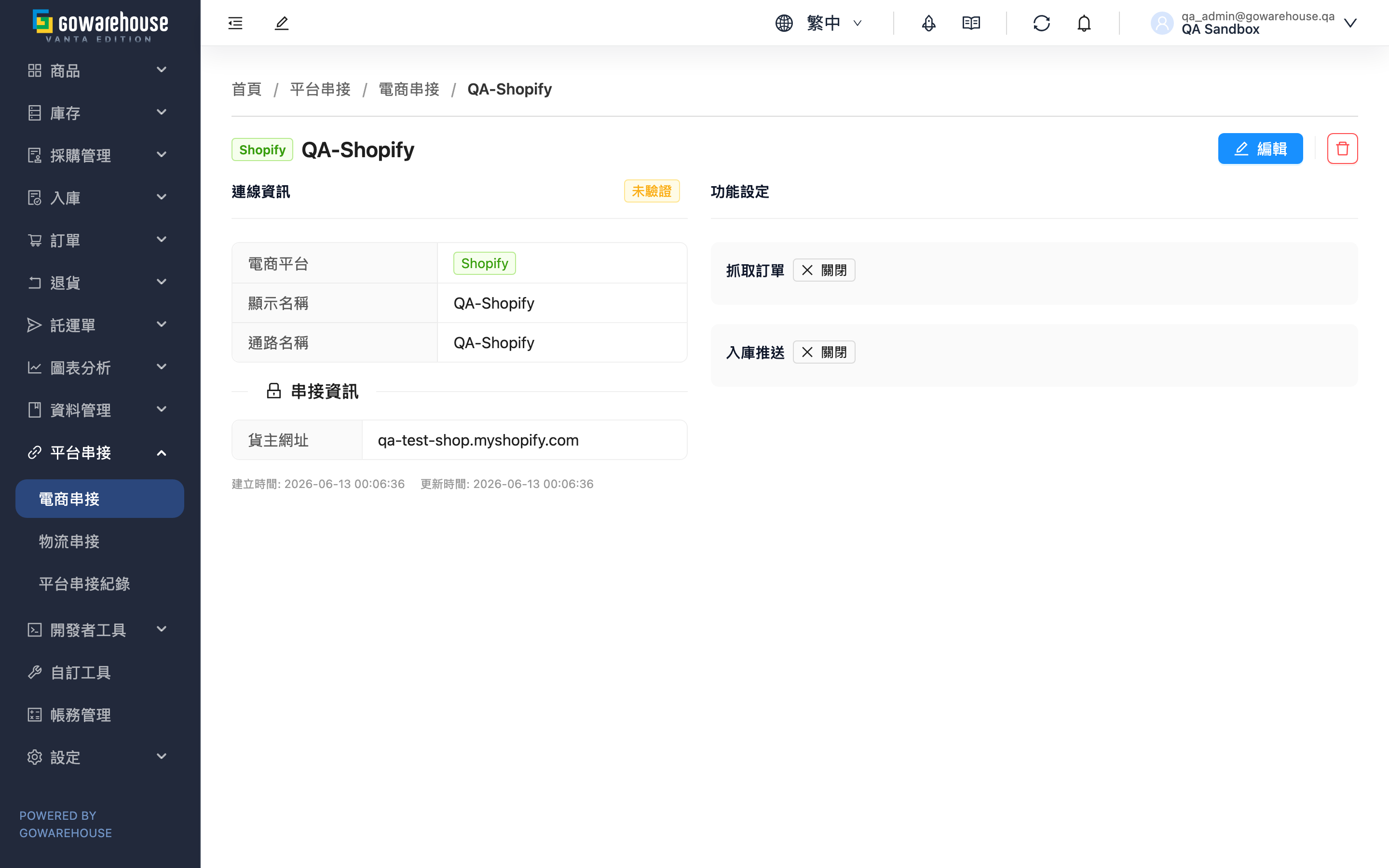This screenshot has height=868, width=1389.
Task: Click the lock icon beside 串接資訊
Action: [x=274, y=391]
